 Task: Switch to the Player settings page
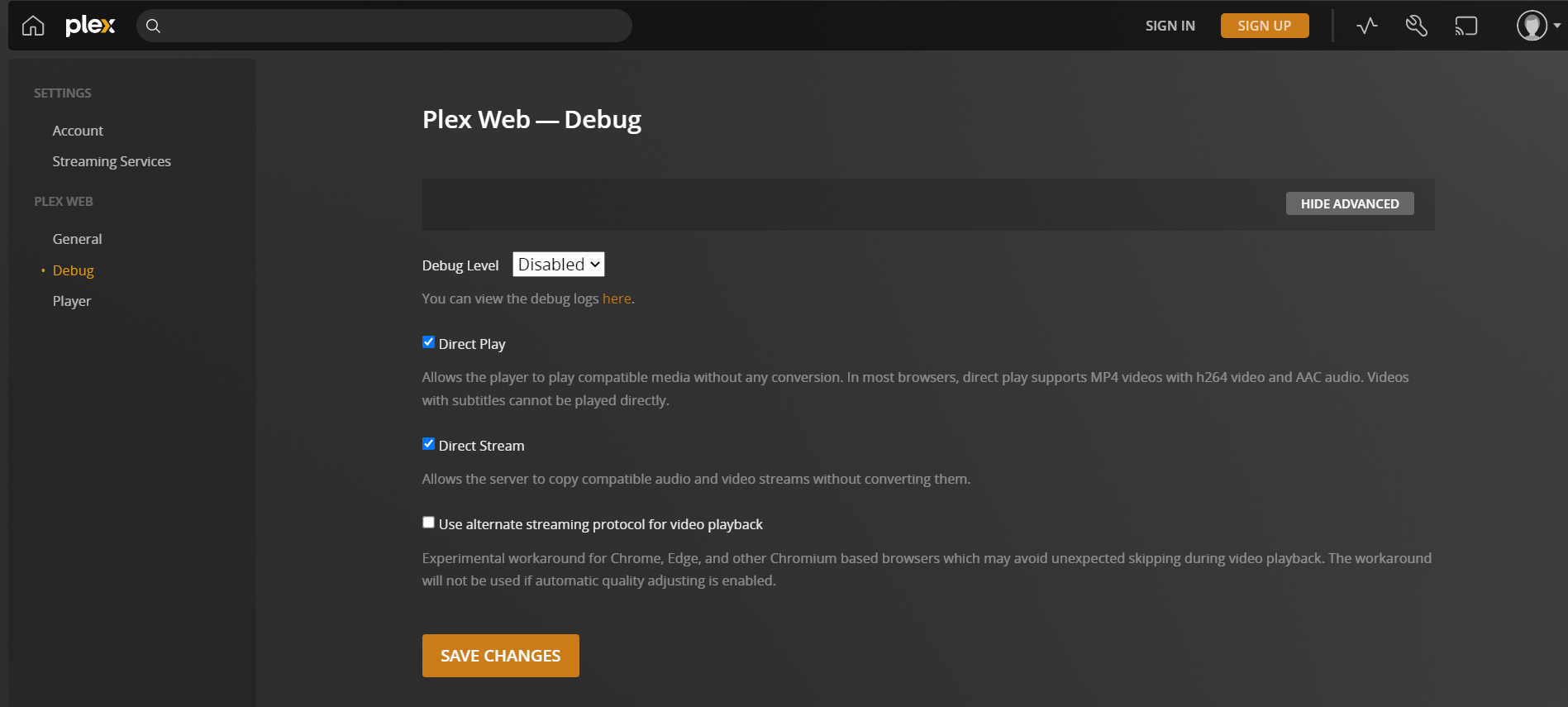coord(72,300)
